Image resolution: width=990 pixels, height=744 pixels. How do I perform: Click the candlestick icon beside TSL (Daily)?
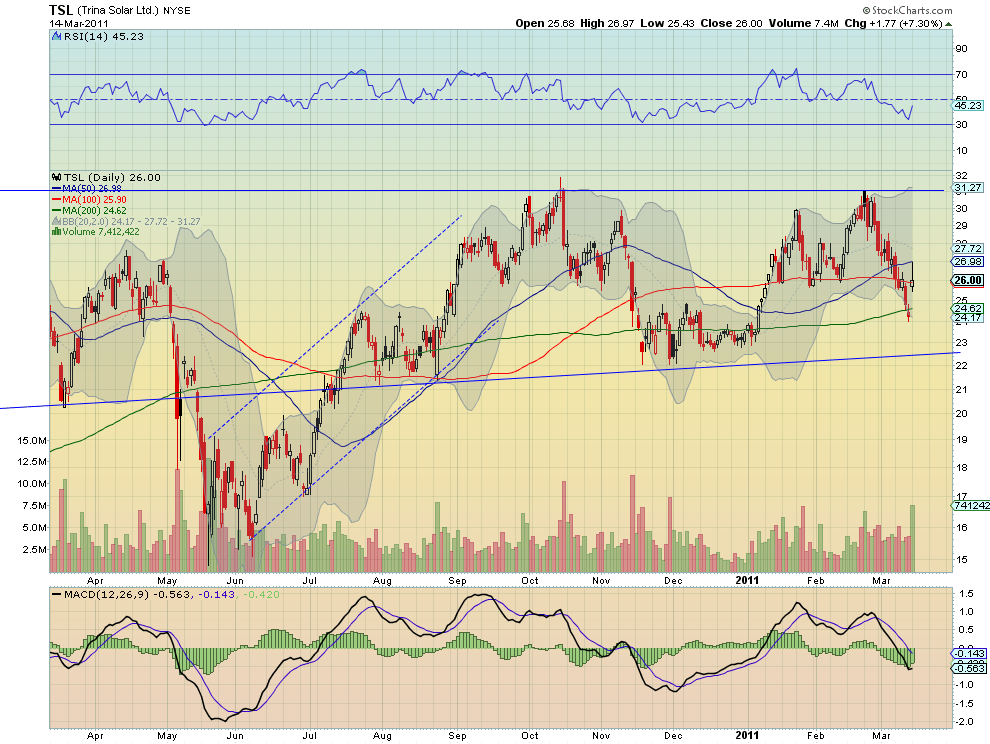pos(57,177)
